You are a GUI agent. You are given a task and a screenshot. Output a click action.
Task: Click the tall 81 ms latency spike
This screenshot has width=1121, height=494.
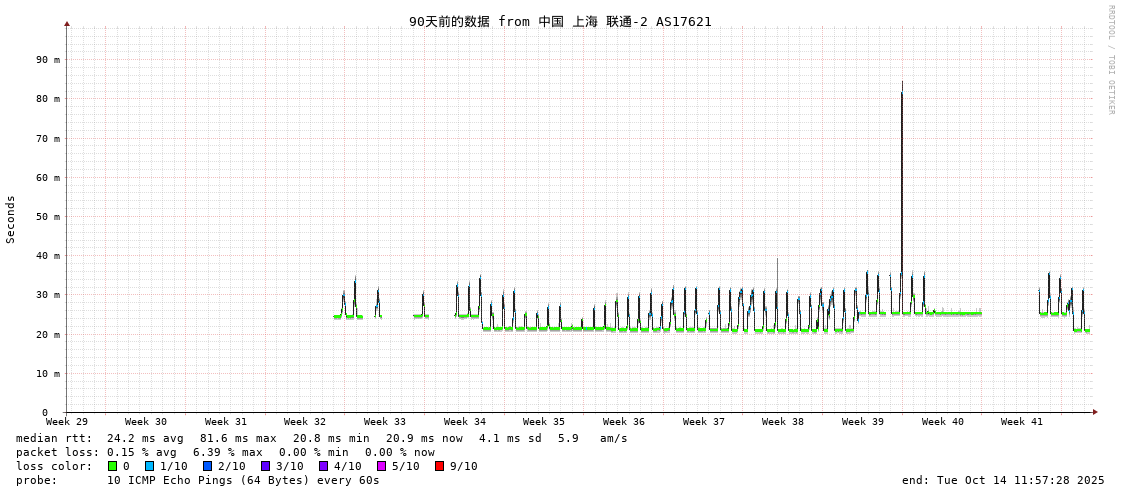(901, 150)
